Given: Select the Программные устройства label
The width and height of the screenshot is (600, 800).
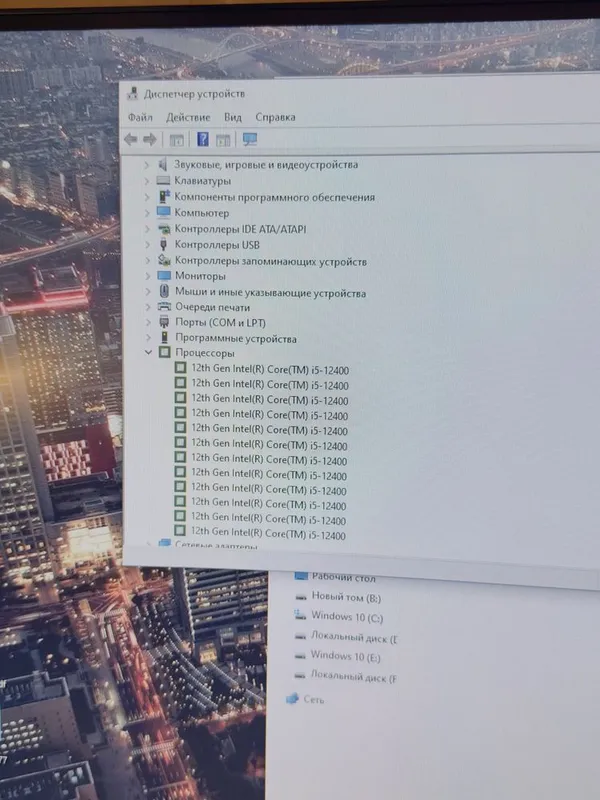Looking at the screenshot, I should 236,338.
